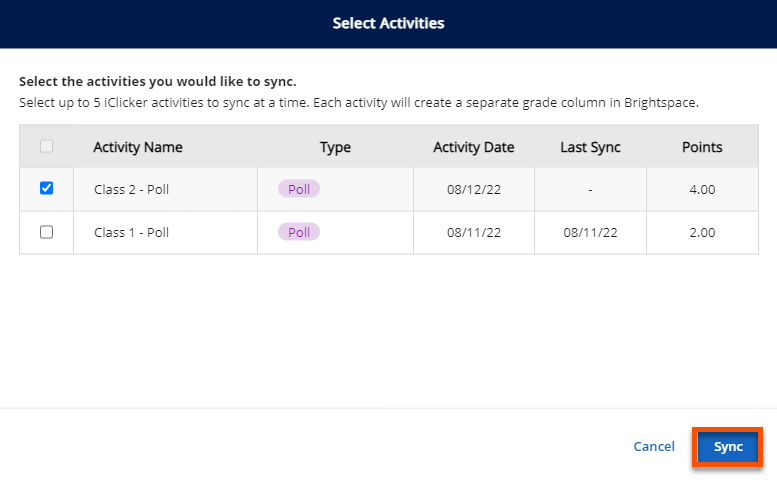Check the Class 1 - Poll checkbox

point(46,232)
